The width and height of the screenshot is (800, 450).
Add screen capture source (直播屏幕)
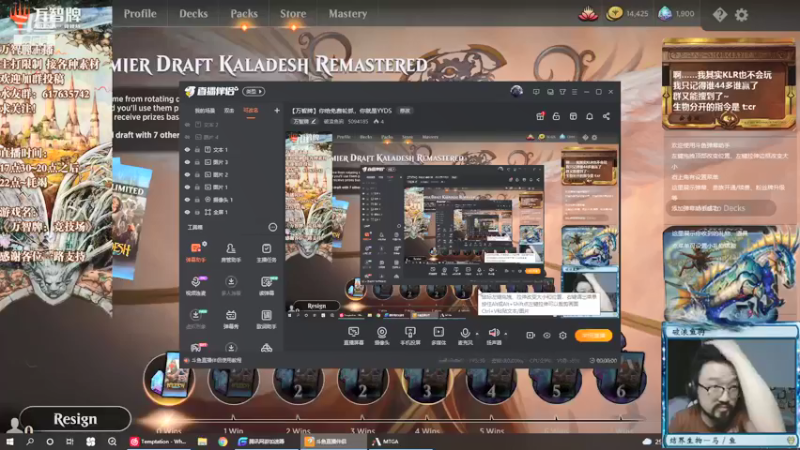click(354, 336)
